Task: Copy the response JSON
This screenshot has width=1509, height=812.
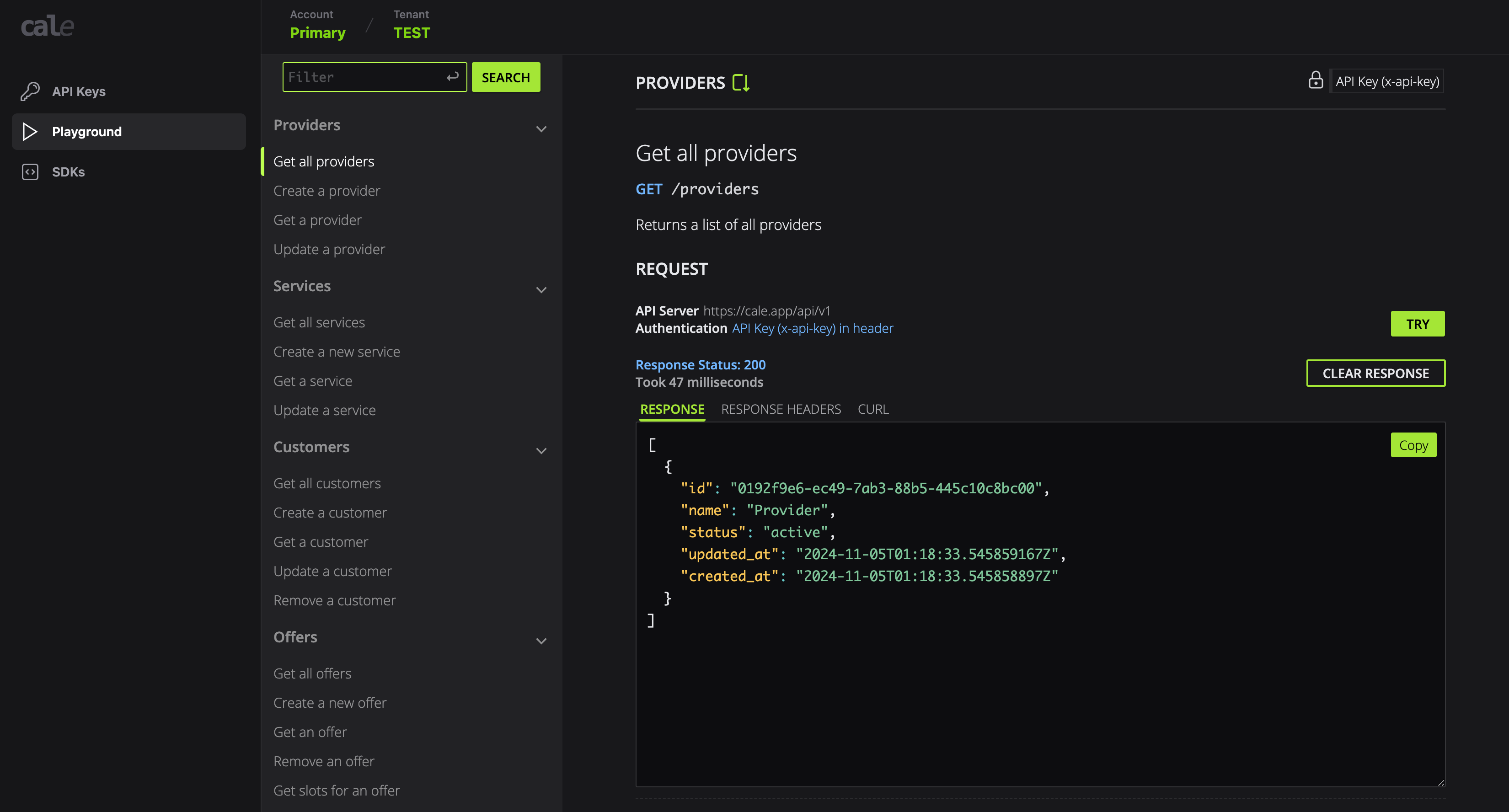Action: click(1413, 445)
